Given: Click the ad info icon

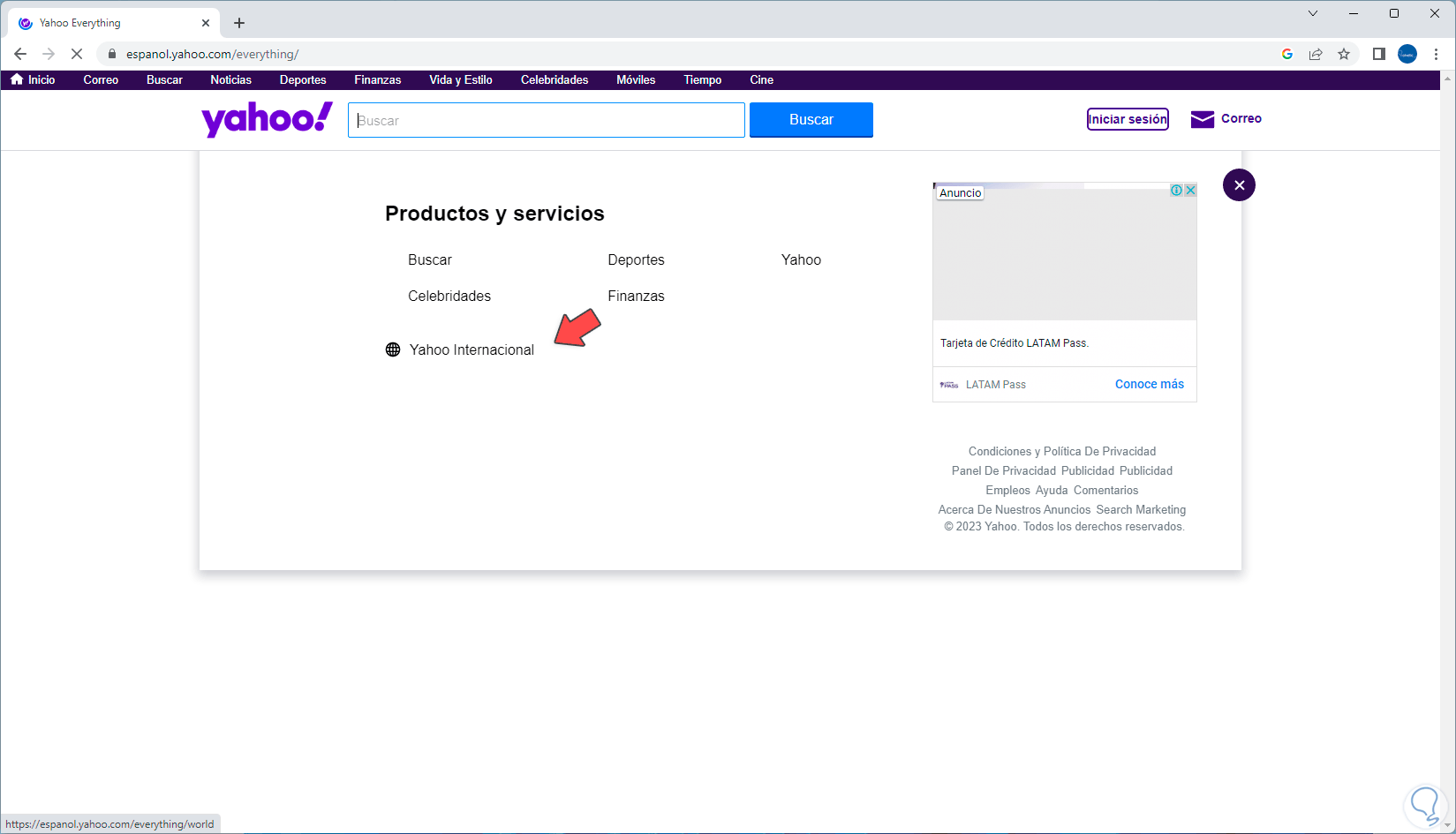Looking at the screenshot, I should 1176,190.
